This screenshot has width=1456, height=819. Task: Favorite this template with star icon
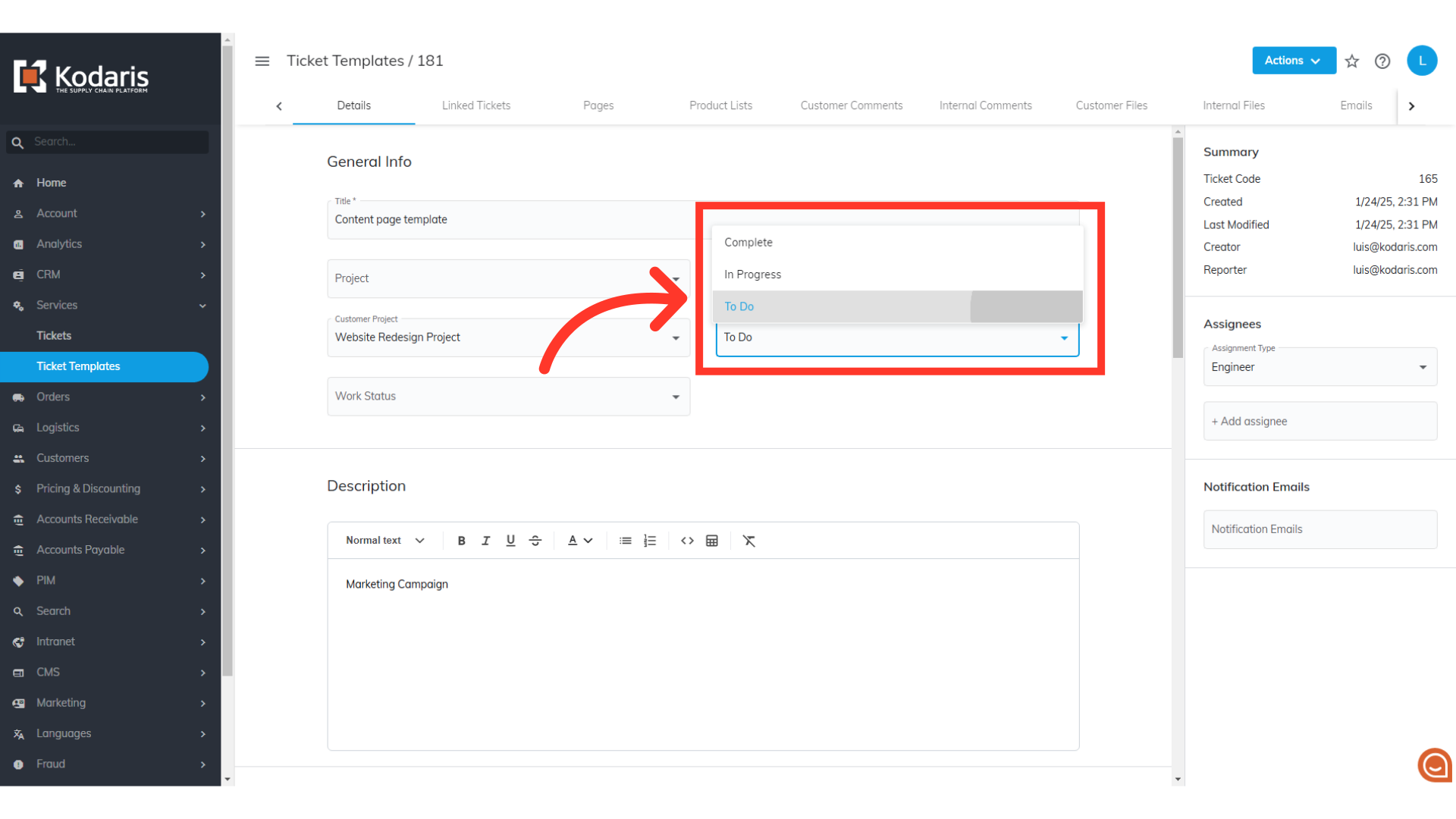click(x=1352, y=61)
